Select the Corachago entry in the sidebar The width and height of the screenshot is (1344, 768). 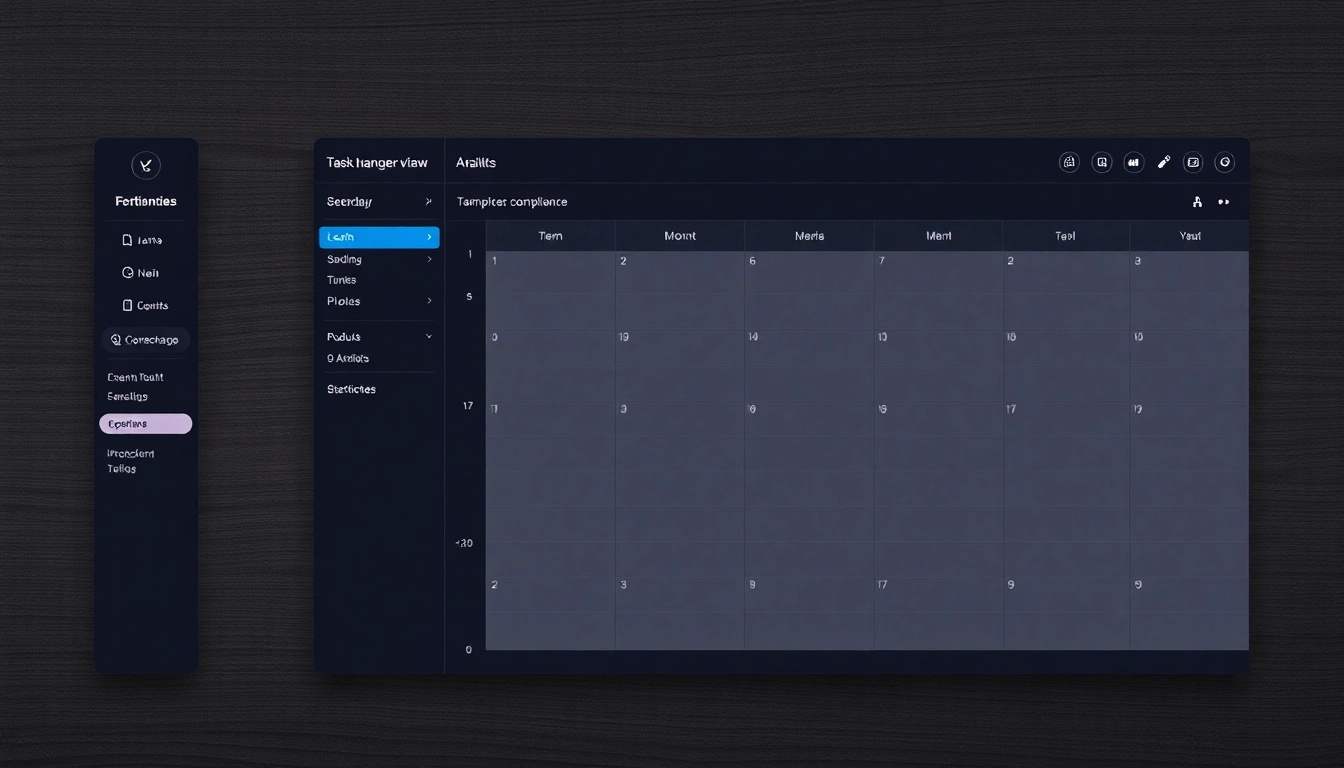coord(146,339)
